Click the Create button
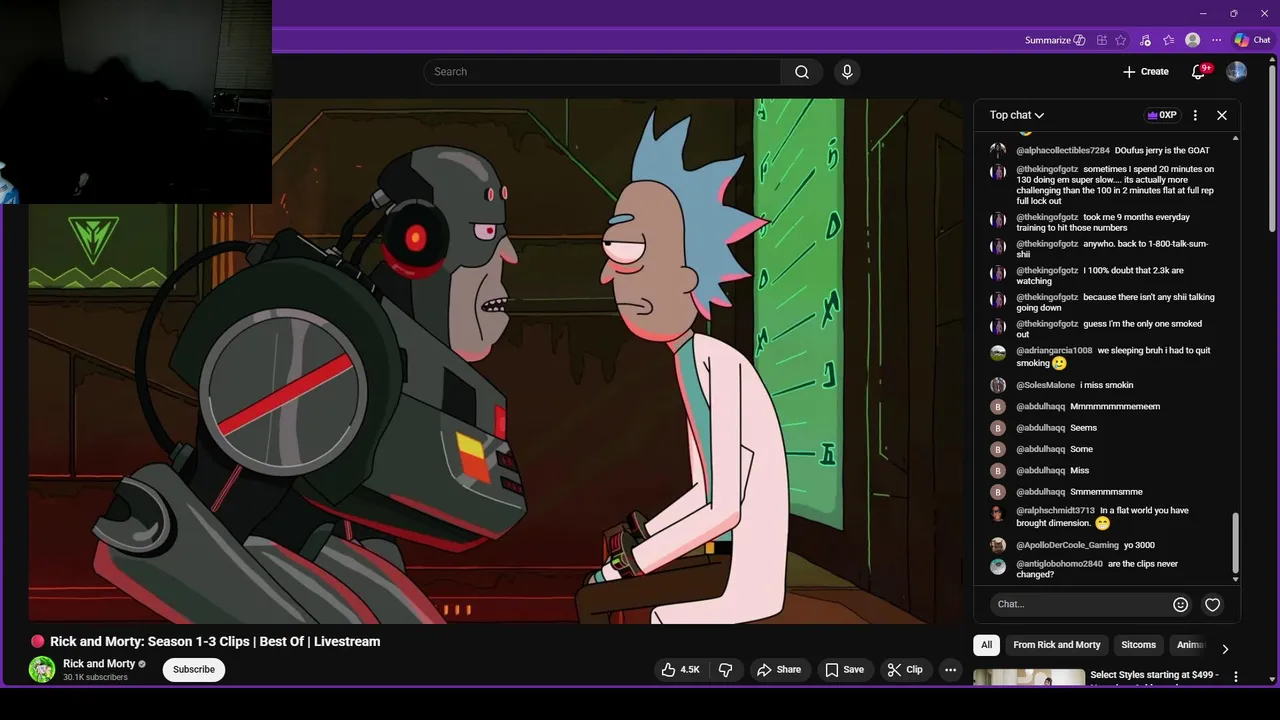Image resolution: width=1280 pixels, height=720 pixels. click(1146, 72)
